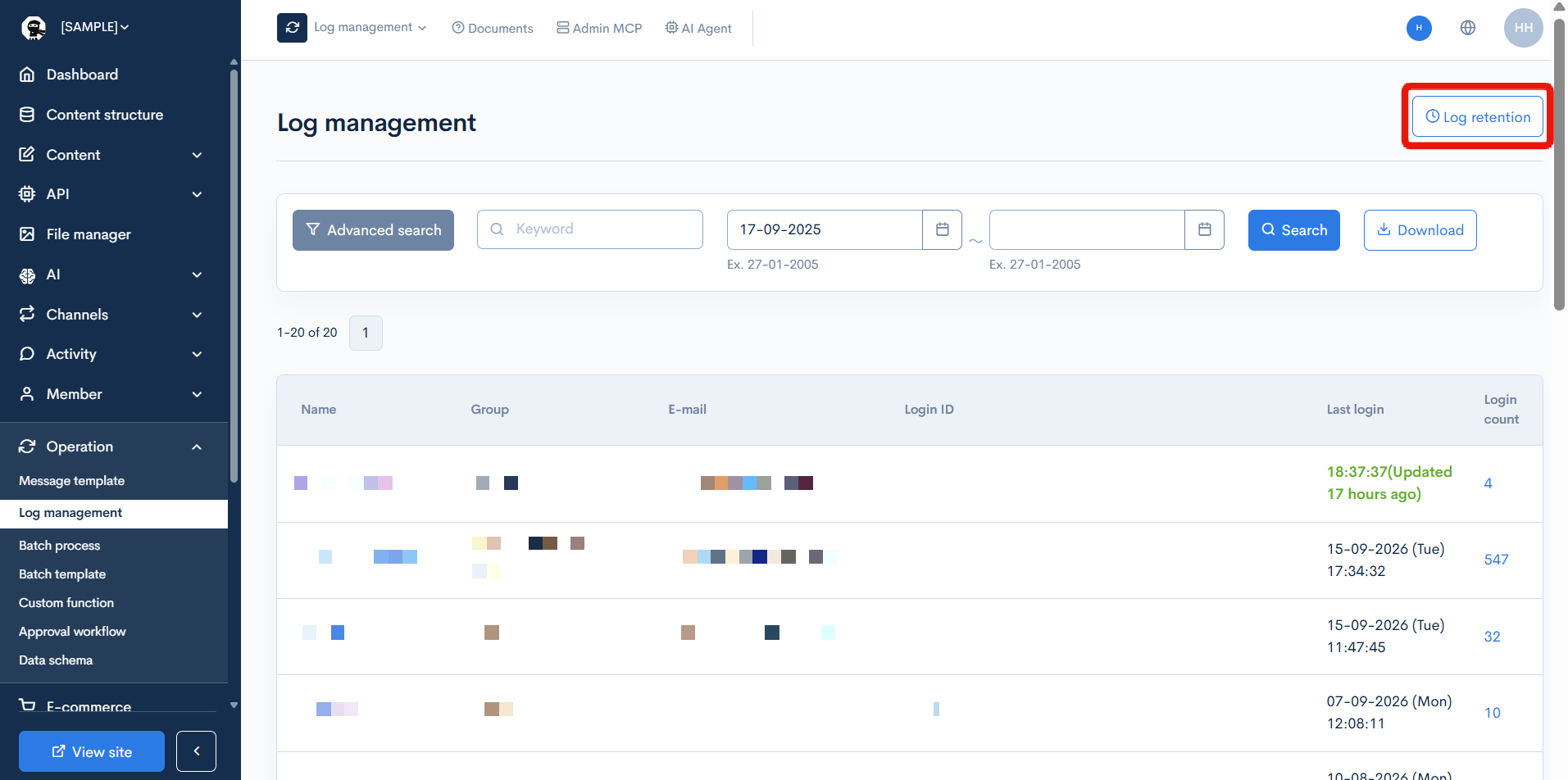Click the Channels arrows icon
The height and width of the screenshot is (780, 1568).
pyautogui.click(x=27, y=314)
